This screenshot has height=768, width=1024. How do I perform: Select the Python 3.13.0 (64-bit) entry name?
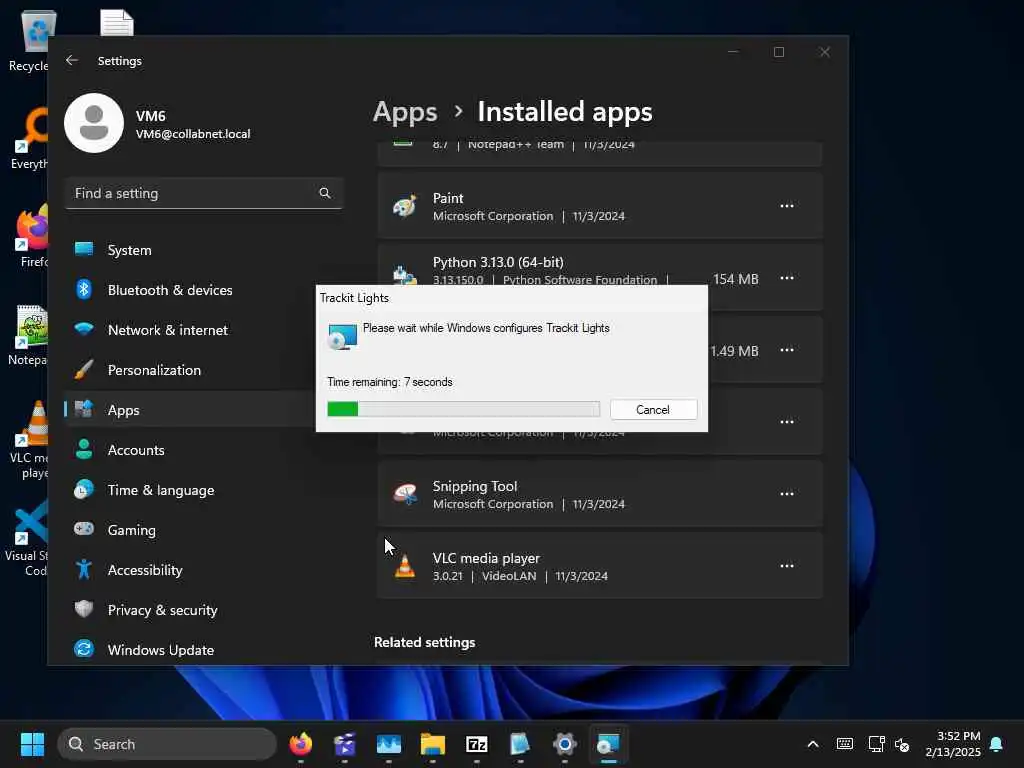click(498, 262)
